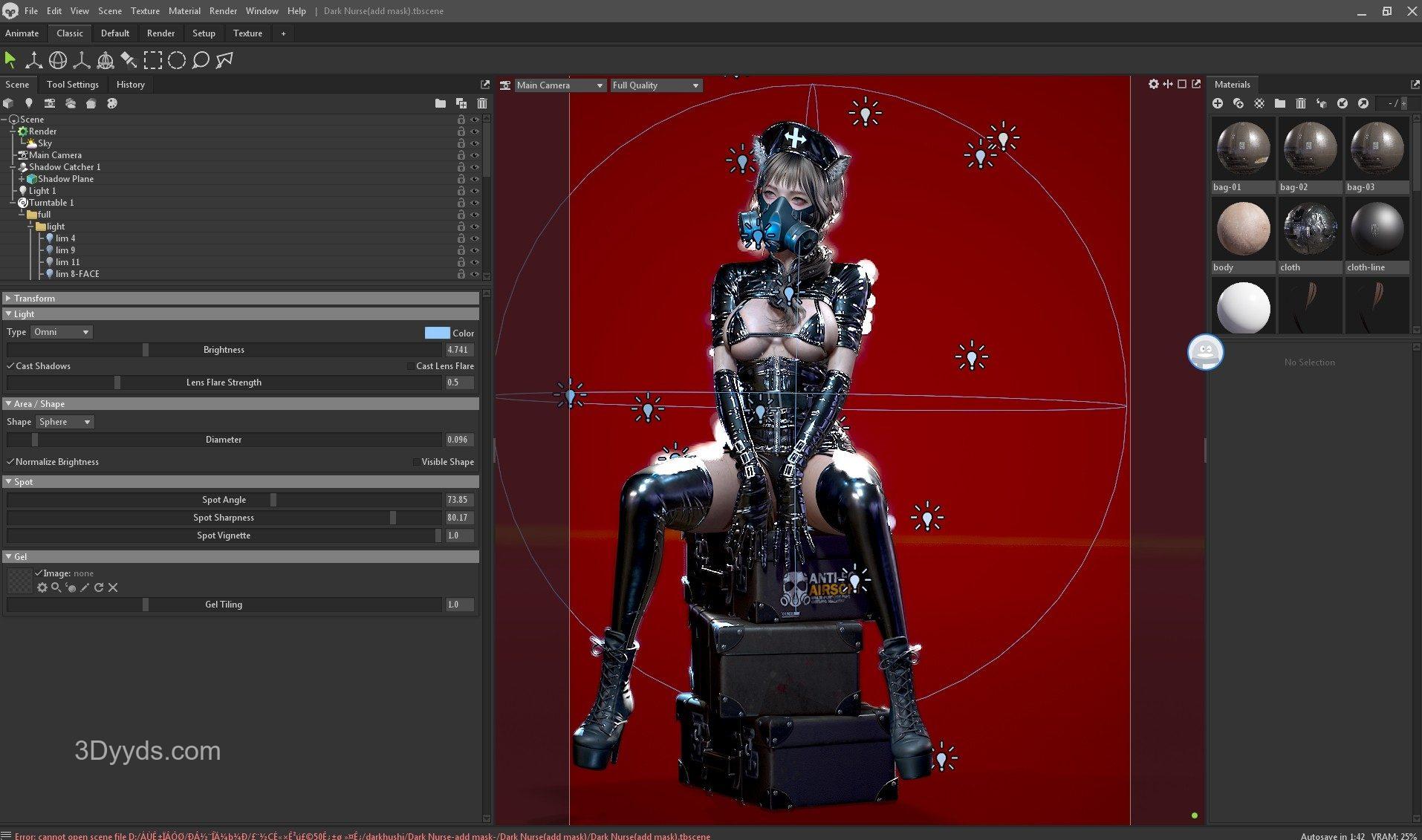The width and height of the screenshot is (1422, 840).
Task: Create a new material with plus icon
Action: point(1218,103)
